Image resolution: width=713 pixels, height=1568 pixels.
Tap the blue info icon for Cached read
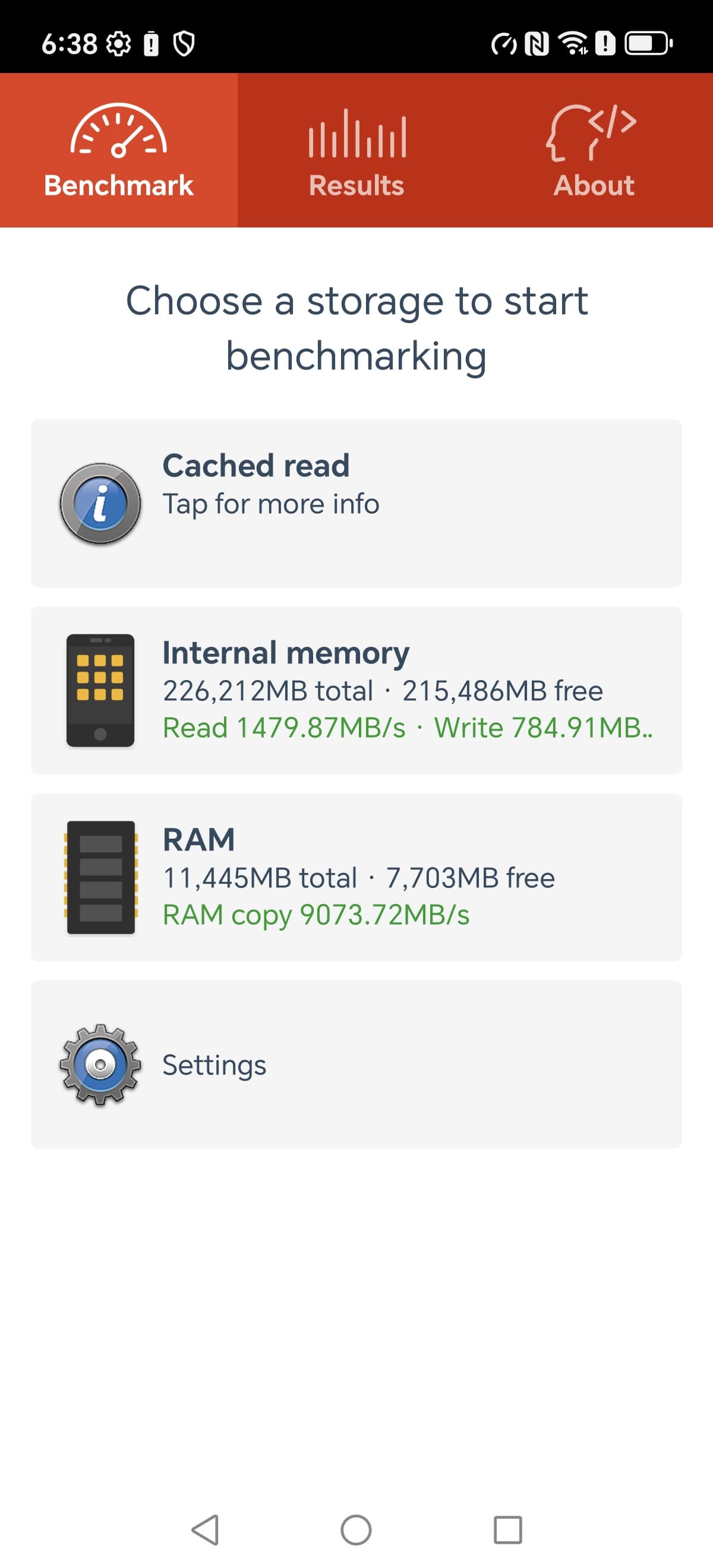coord(100,504)
